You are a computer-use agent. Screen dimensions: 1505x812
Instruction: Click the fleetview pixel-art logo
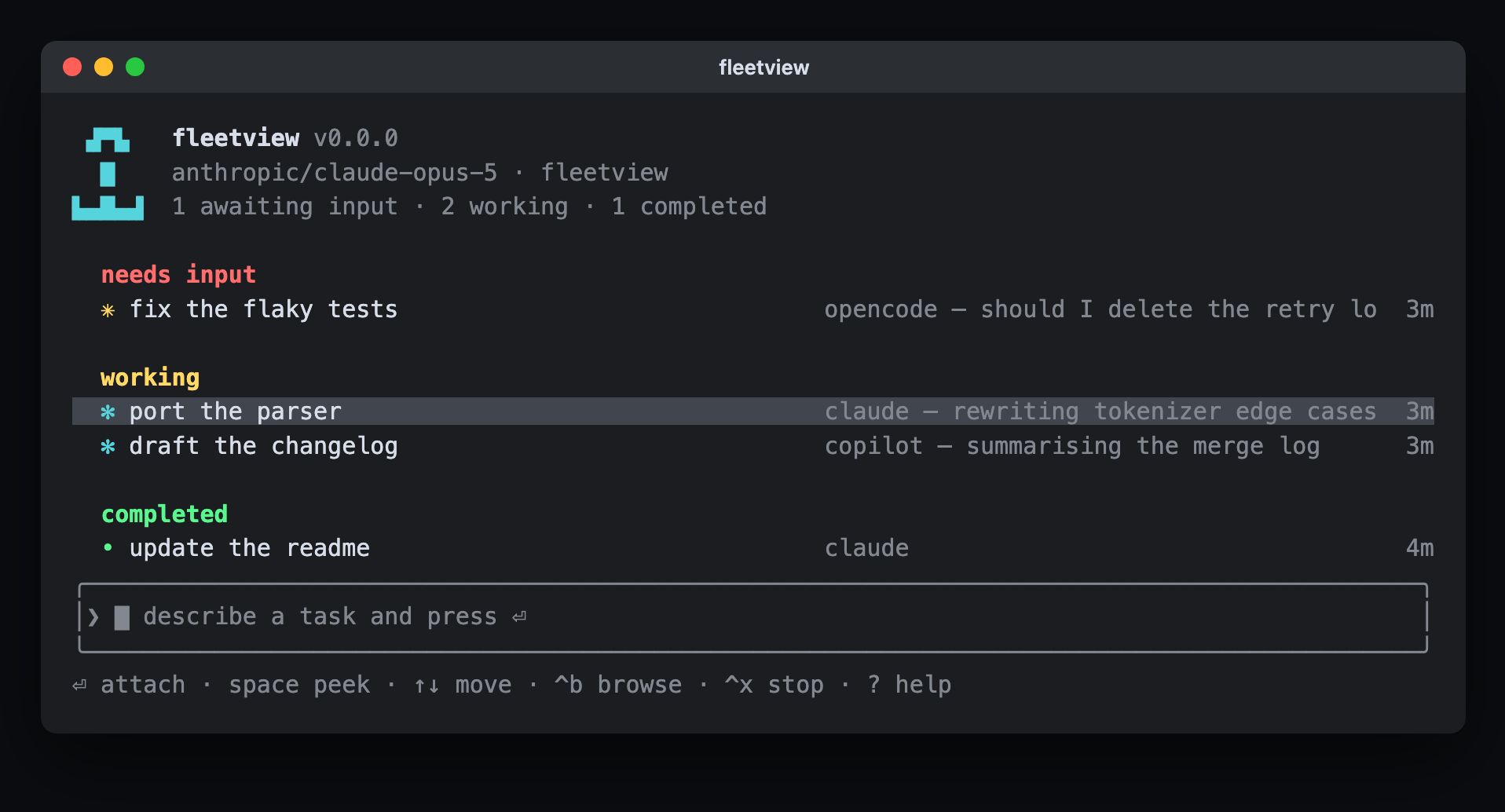pos(108,174)
